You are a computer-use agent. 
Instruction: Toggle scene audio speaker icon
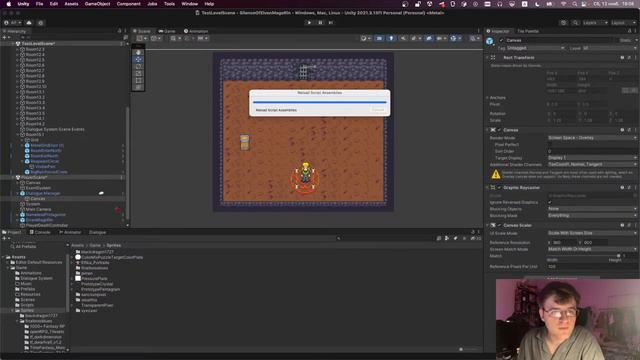(x=403, y=38)
